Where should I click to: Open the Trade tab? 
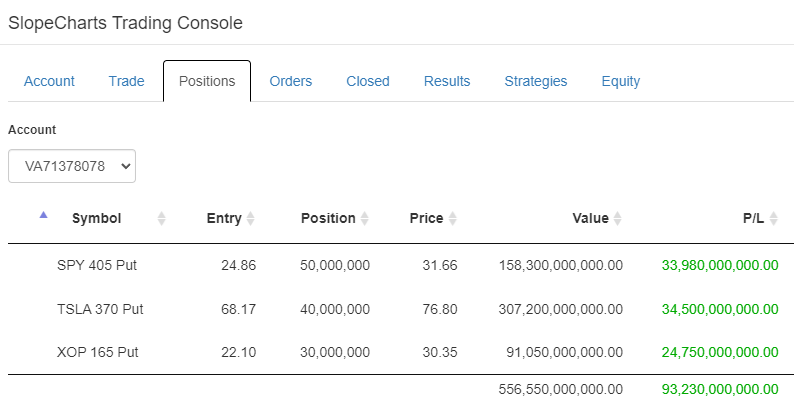pyautogui.click(x=126, y=81)
